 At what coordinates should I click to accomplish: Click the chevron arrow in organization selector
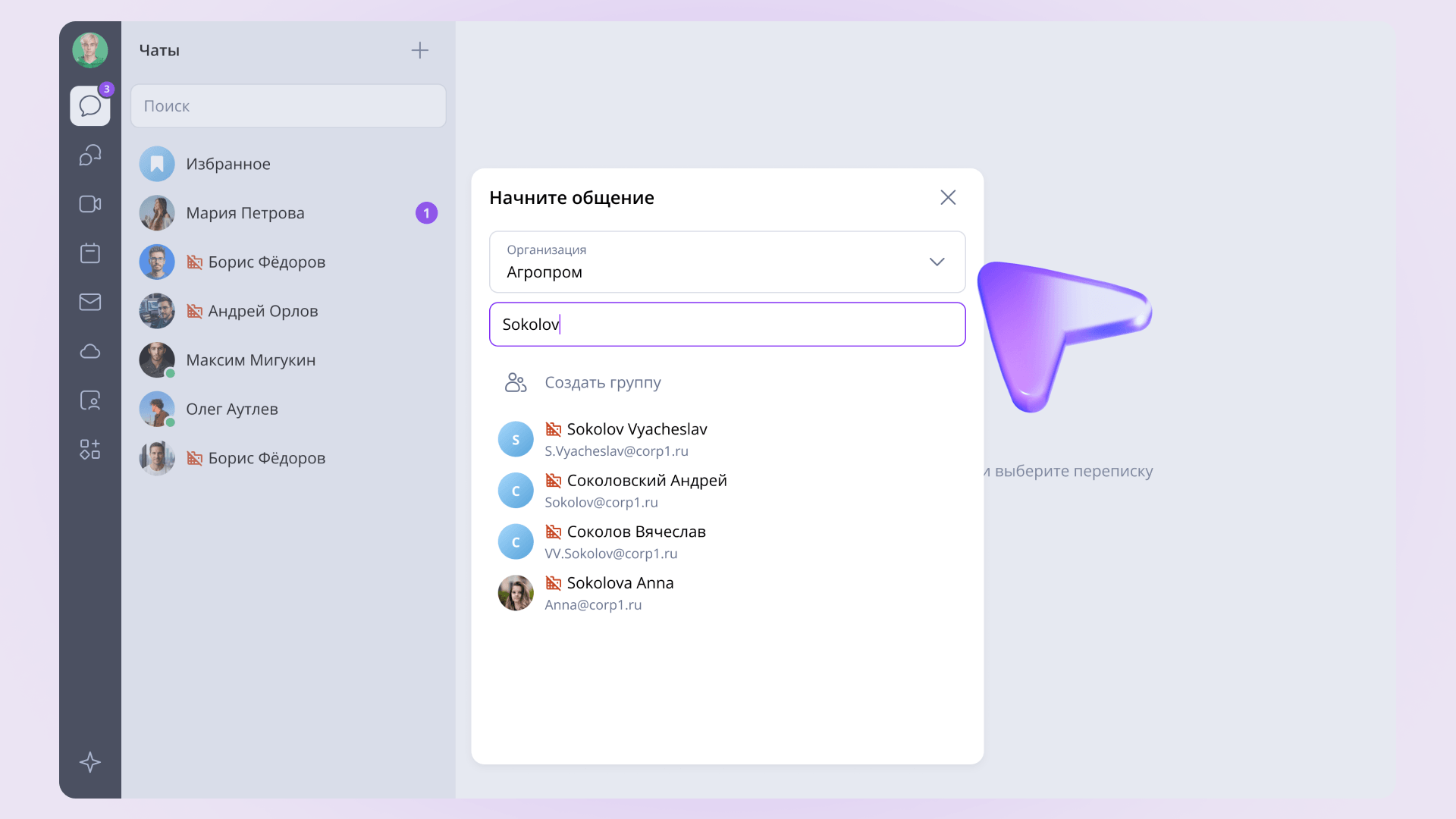pos(937,262)
